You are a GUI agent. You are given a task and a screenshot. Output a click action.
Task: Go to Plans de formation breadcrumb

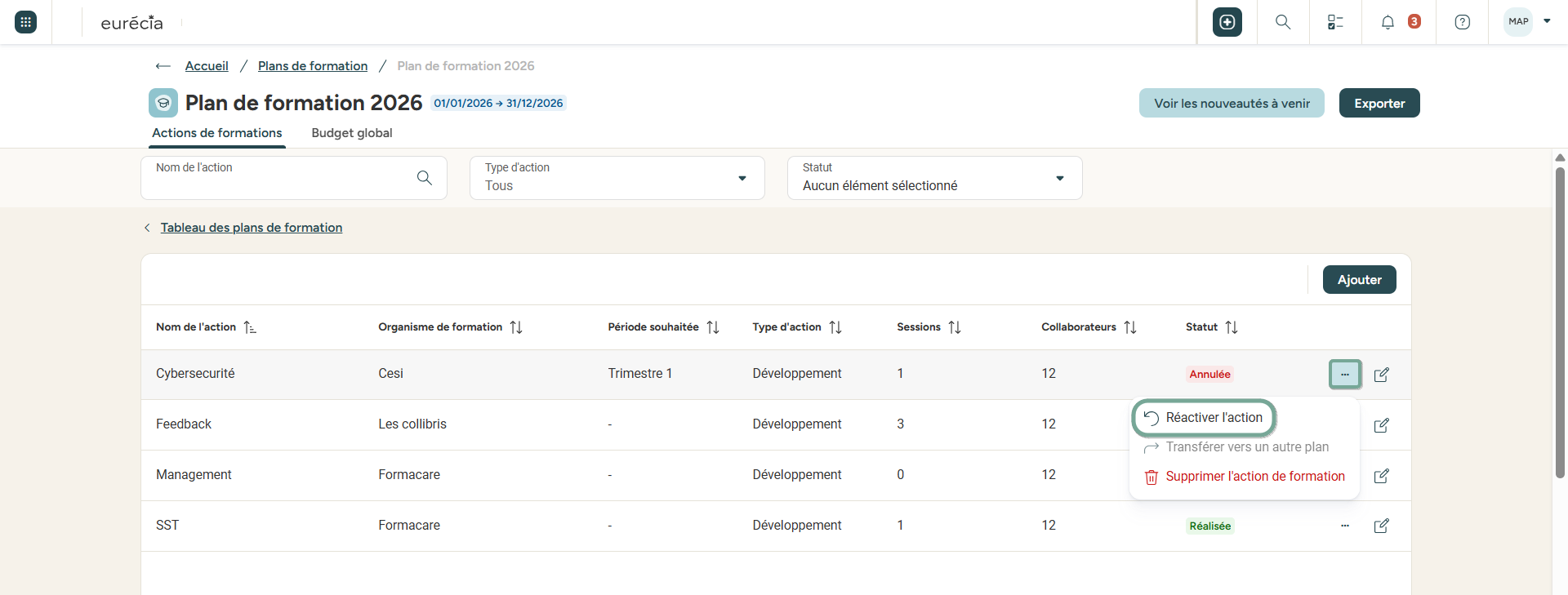313,66
